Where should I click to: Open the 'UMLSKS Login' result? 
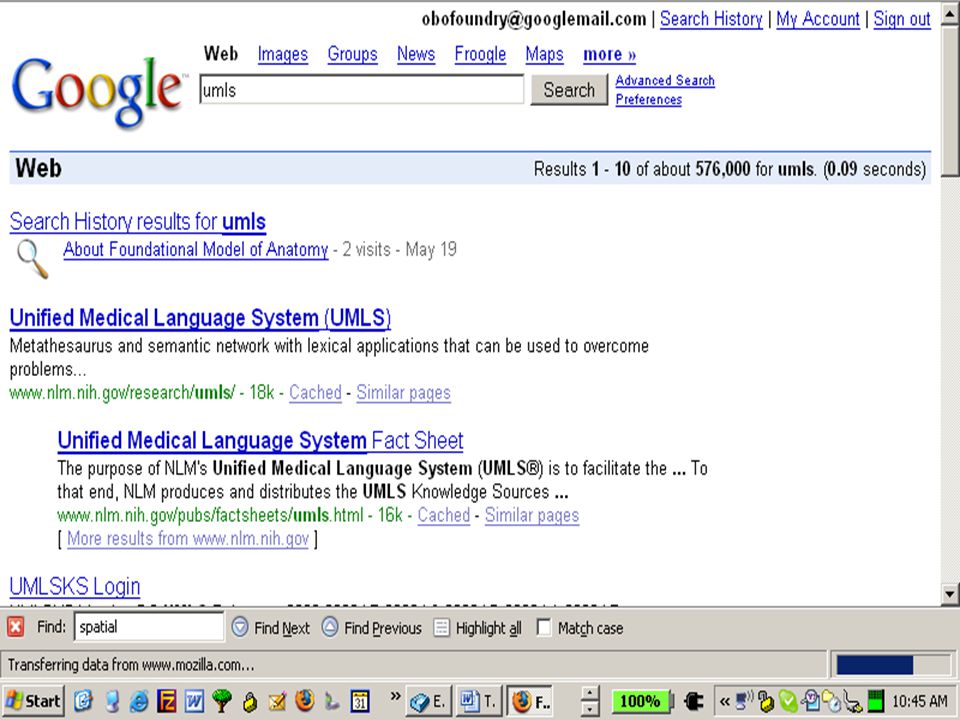click(x=75, y=586)
